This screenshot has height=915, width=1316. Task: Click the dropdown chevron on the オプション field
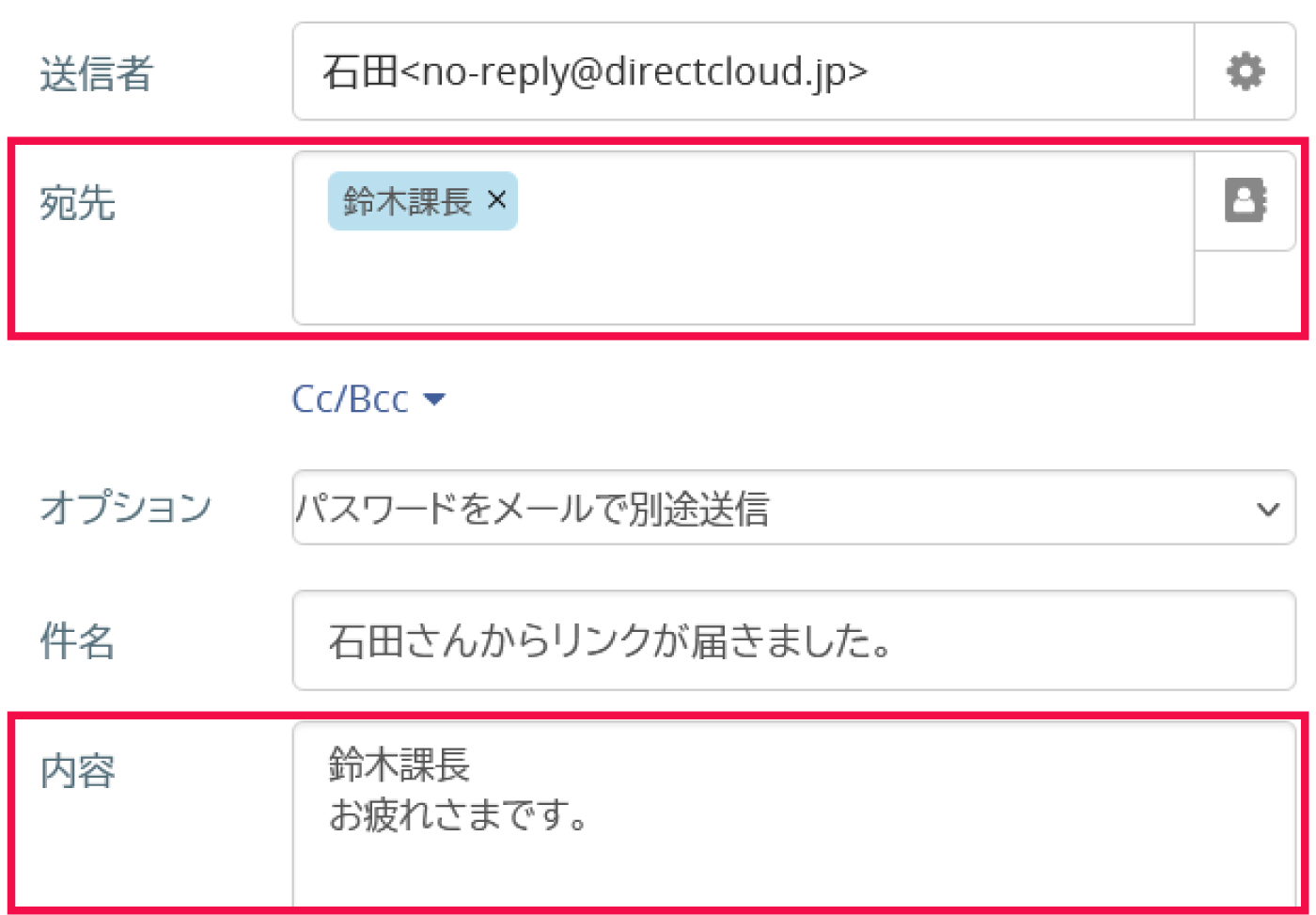1268,509
